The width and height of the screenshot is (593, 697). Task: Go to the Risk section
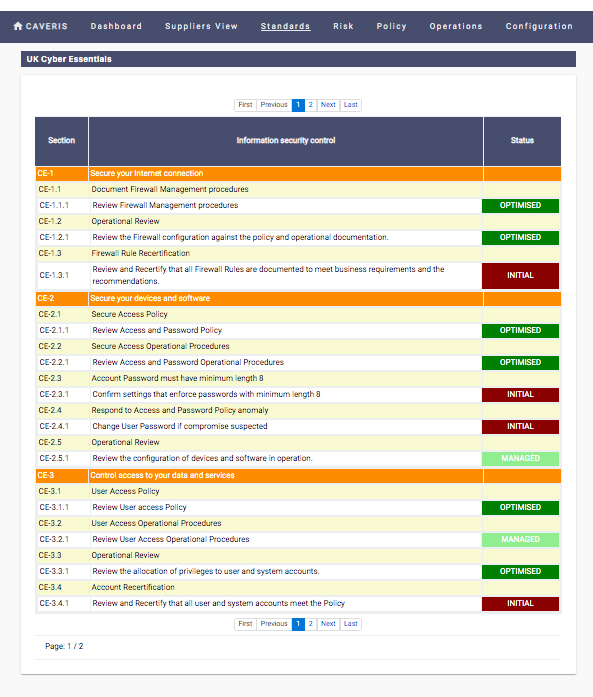click(x=343, y=26)
